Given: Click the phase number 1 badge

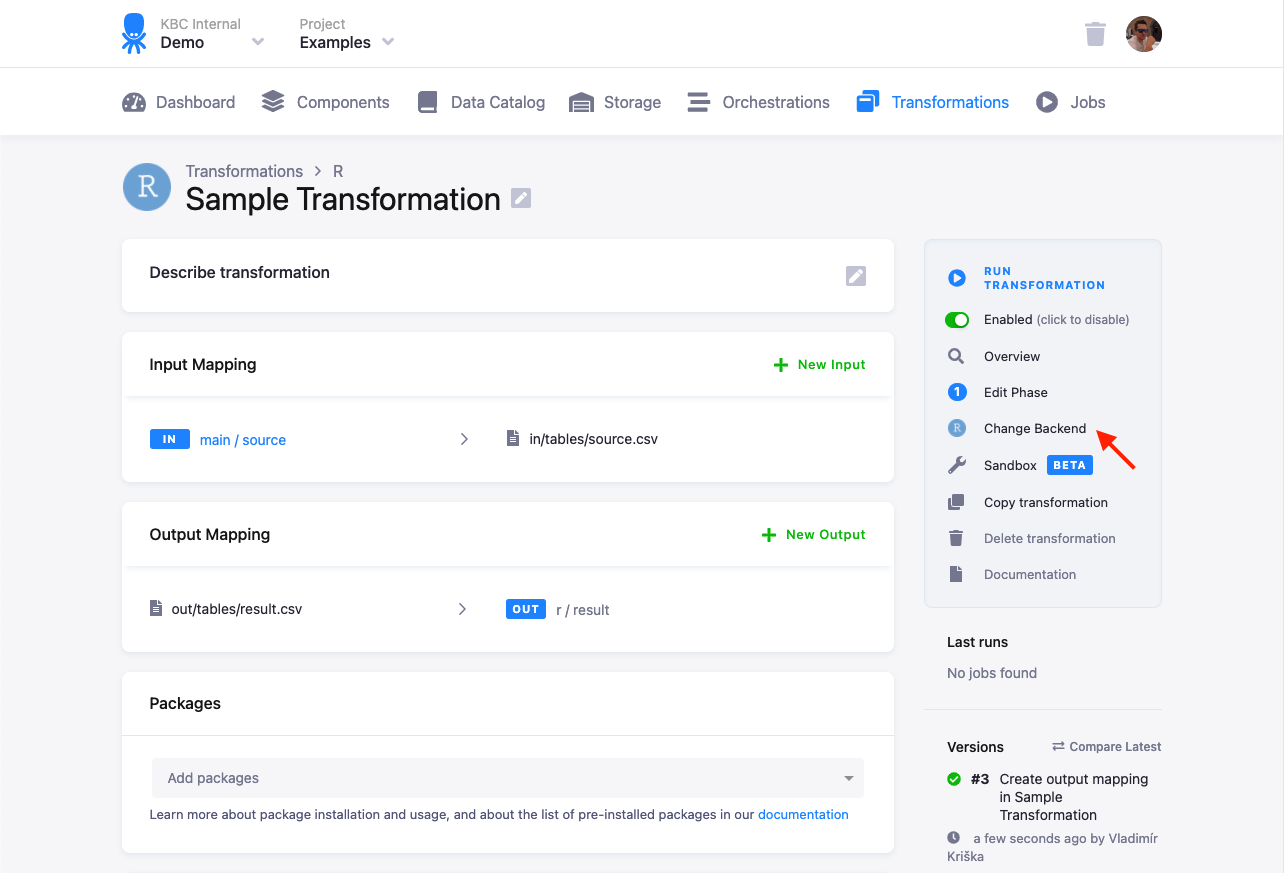Looking at the screenshot, I should [957, 392].
